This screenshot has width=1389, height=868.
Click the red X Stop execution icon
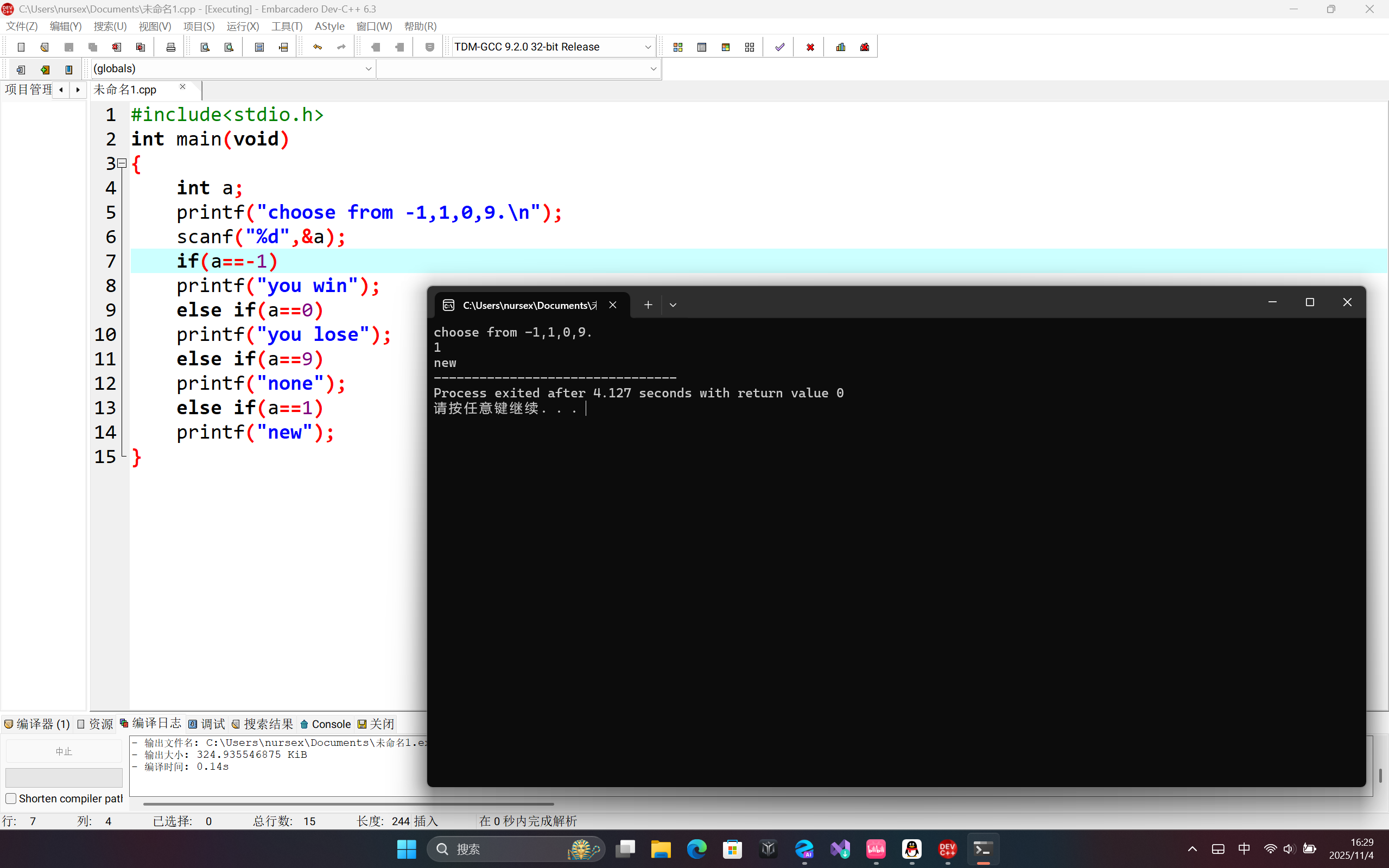point(810,47)
